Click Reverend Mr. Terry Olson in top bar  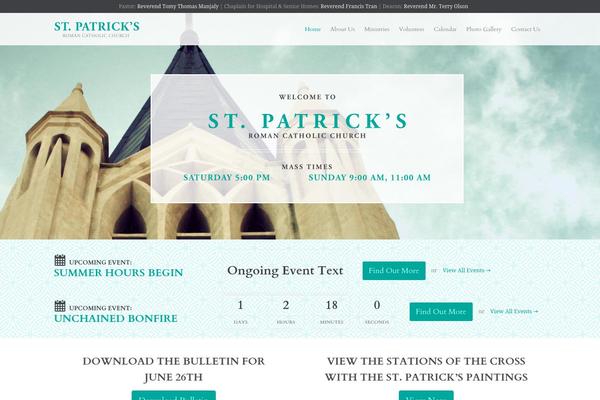(x=436, y=6)
